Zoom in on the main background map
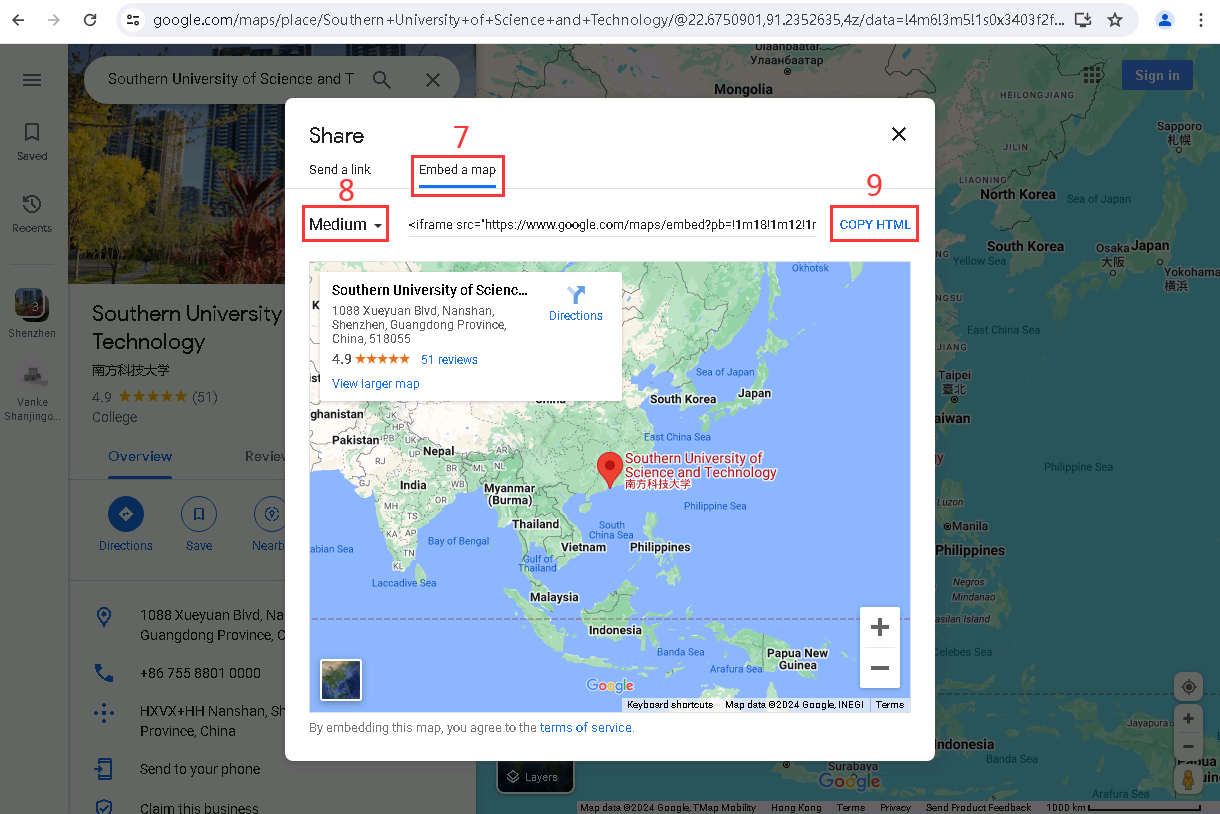Image resolution: width=1220 pixels, height=814 pixels. click(x=1188, y=719)
